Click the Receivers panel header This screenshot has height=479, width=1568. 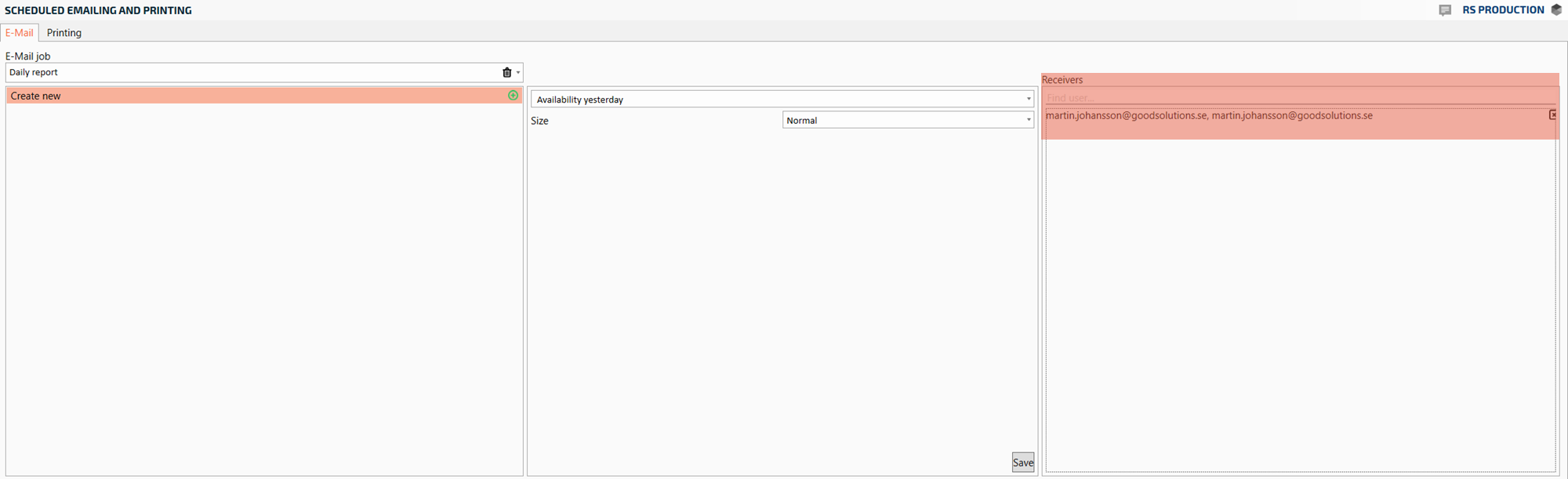[1062, 80]
